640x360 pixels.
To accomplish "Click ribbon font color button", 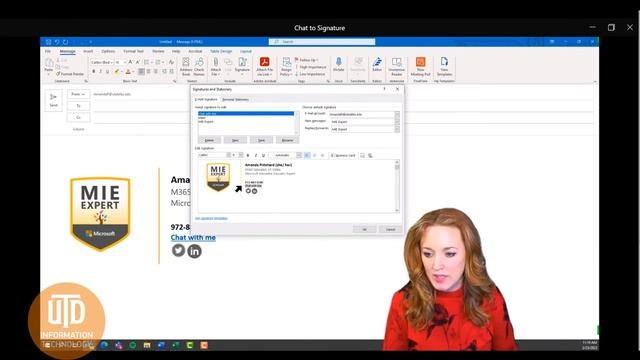I will [128, 71].
